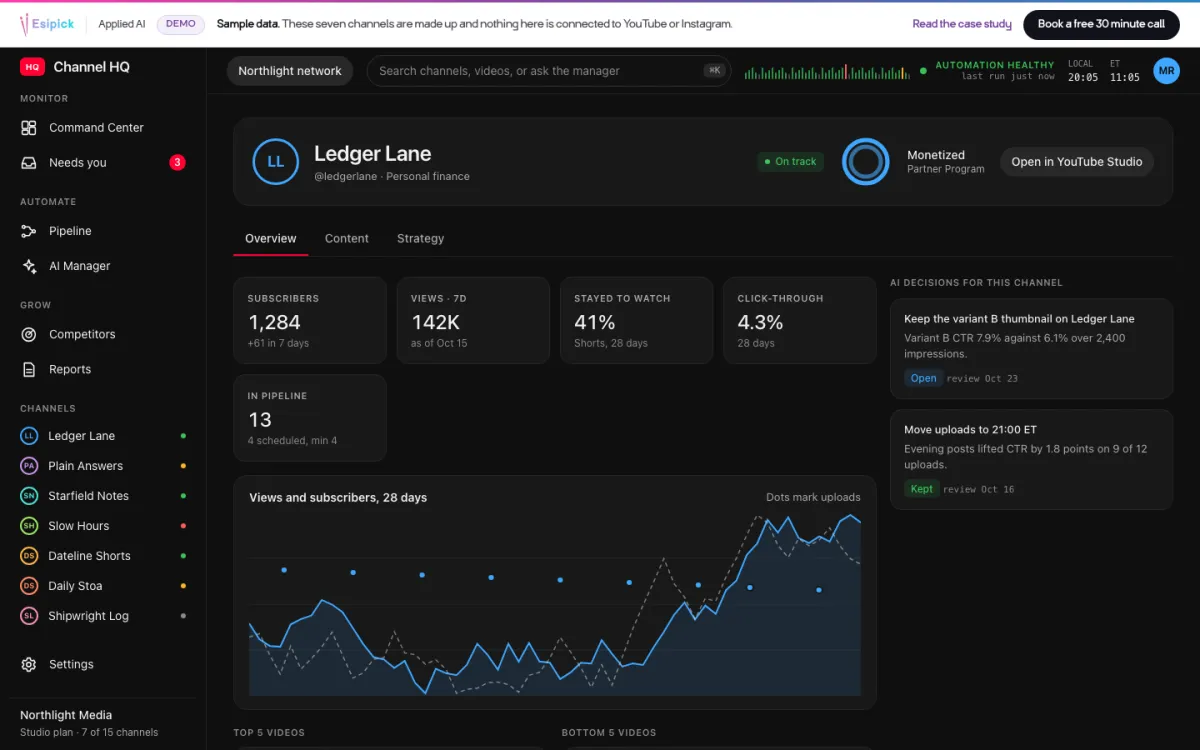Select Ledger Lane channel in the sidebar
This screenshot has width=1200, height=750.
(103, 436)
